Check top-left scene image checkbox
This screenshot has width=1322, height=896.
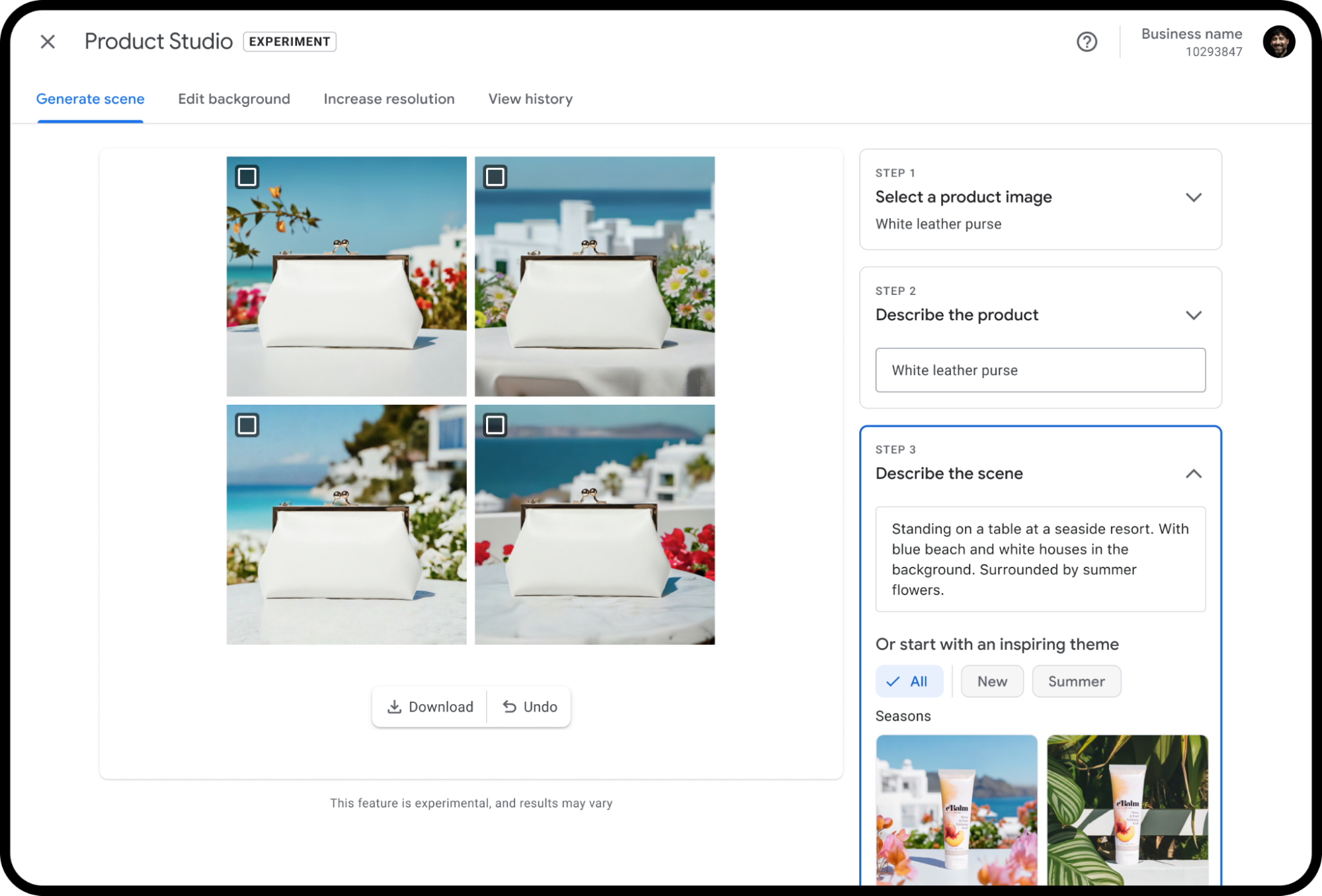[247, 177]
